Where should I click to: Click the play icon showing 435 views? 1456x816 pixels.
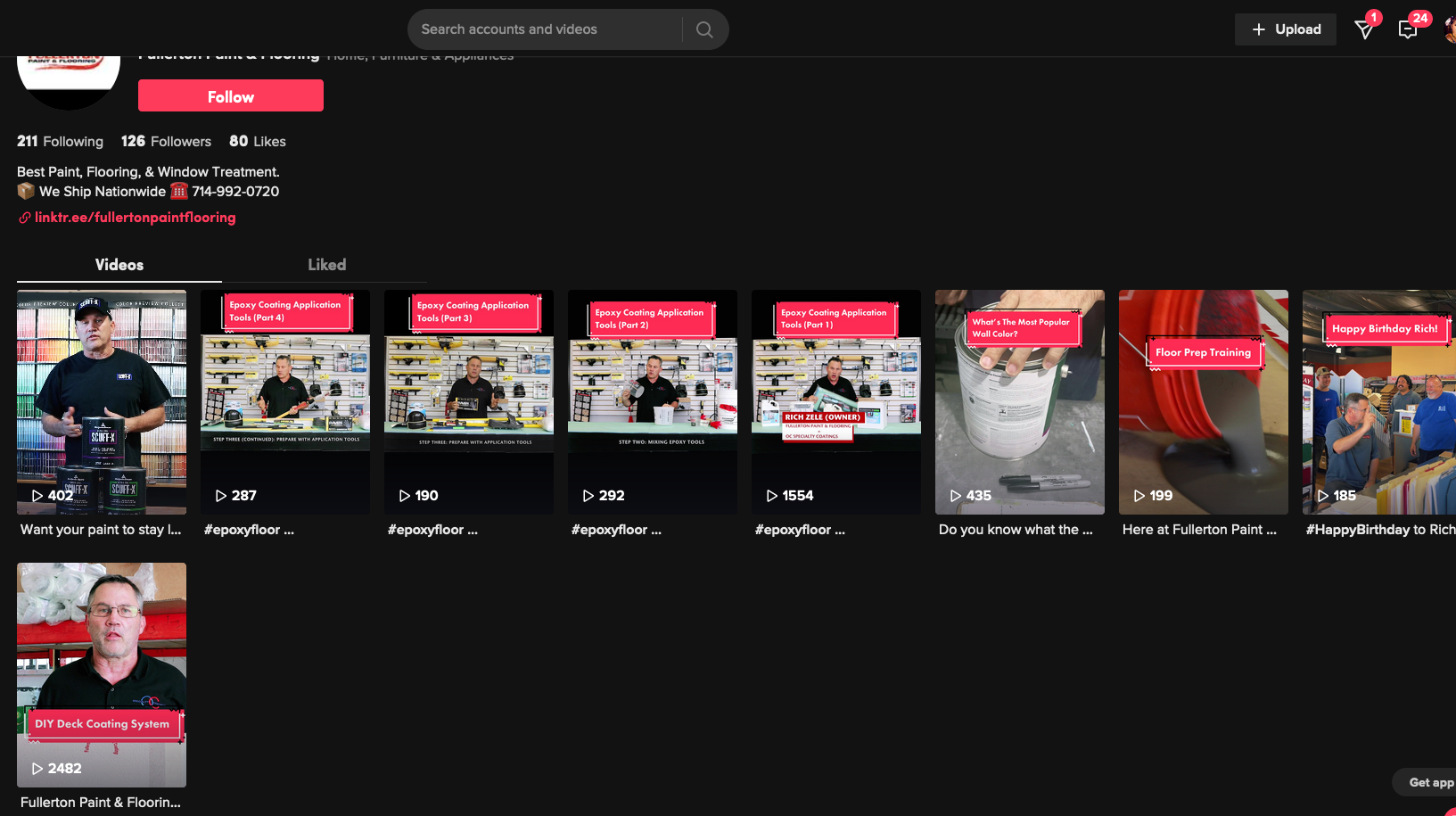pos(956,496)
